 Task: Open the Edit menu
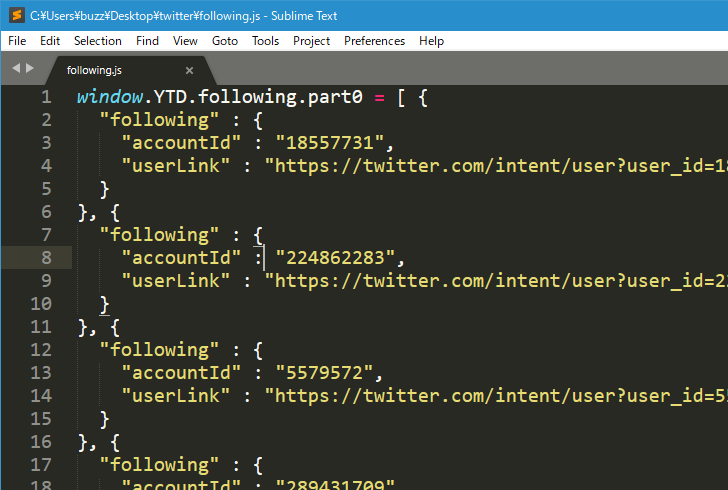point(50,41)
